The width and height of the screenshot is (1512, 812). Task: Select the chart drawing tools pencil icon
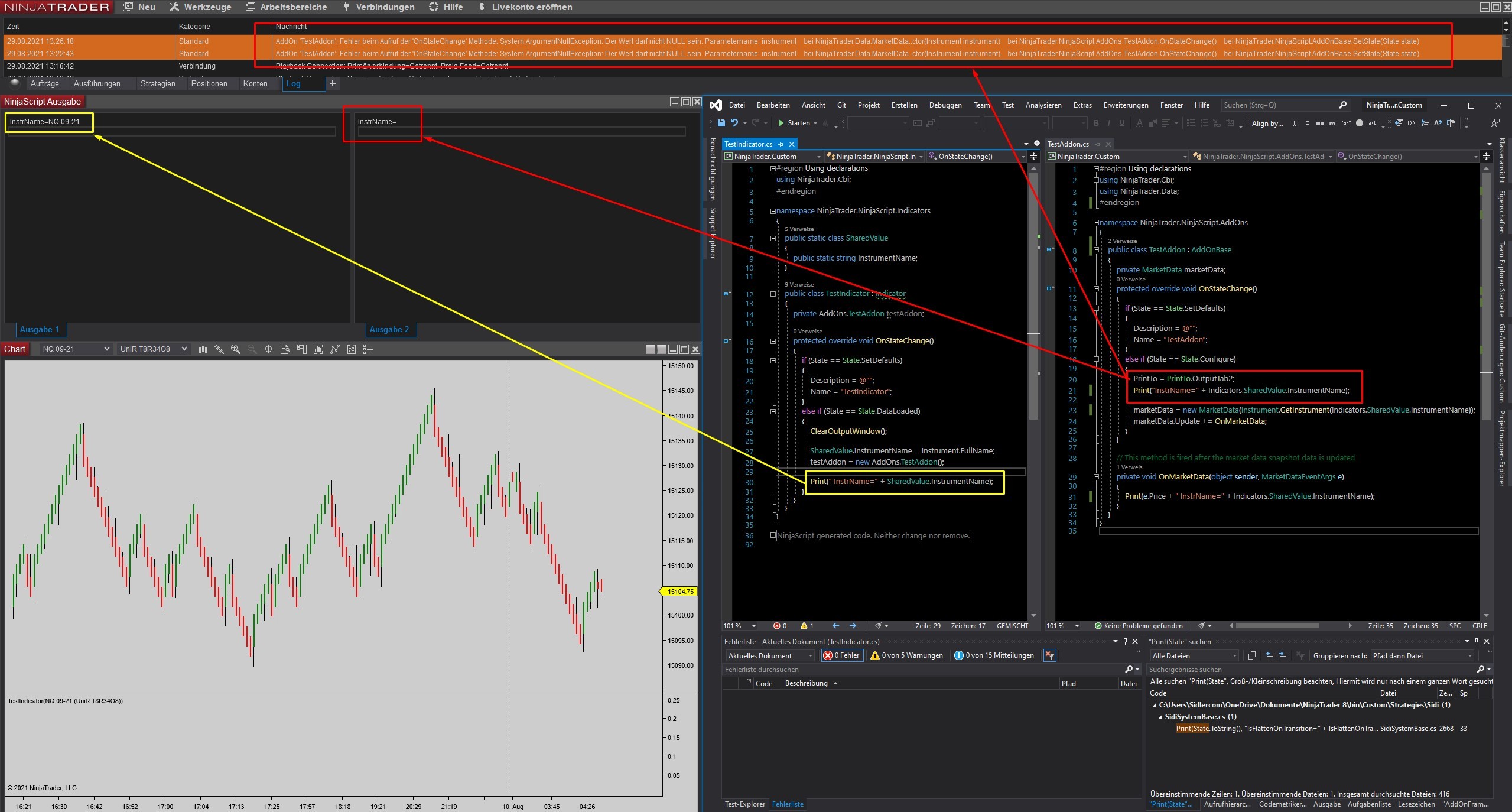[219, 349]
